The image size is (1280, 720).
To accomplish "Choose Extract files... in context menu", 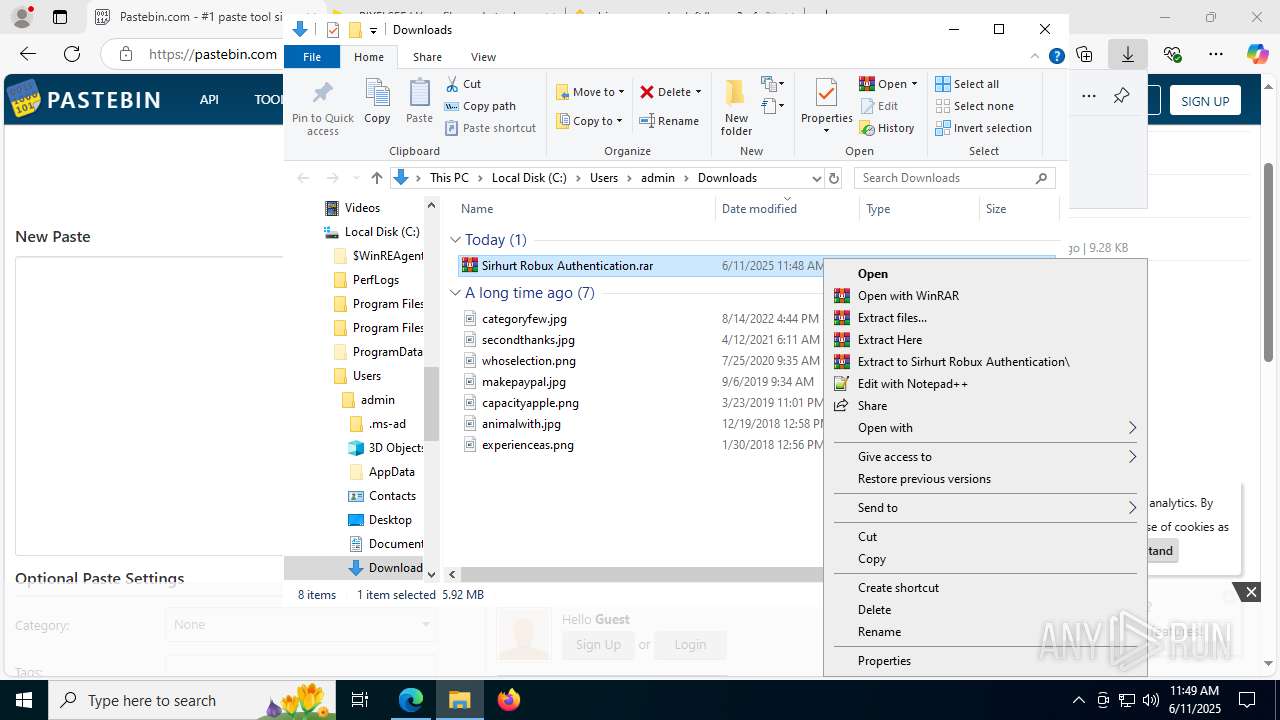I will [x=985, y=318].
